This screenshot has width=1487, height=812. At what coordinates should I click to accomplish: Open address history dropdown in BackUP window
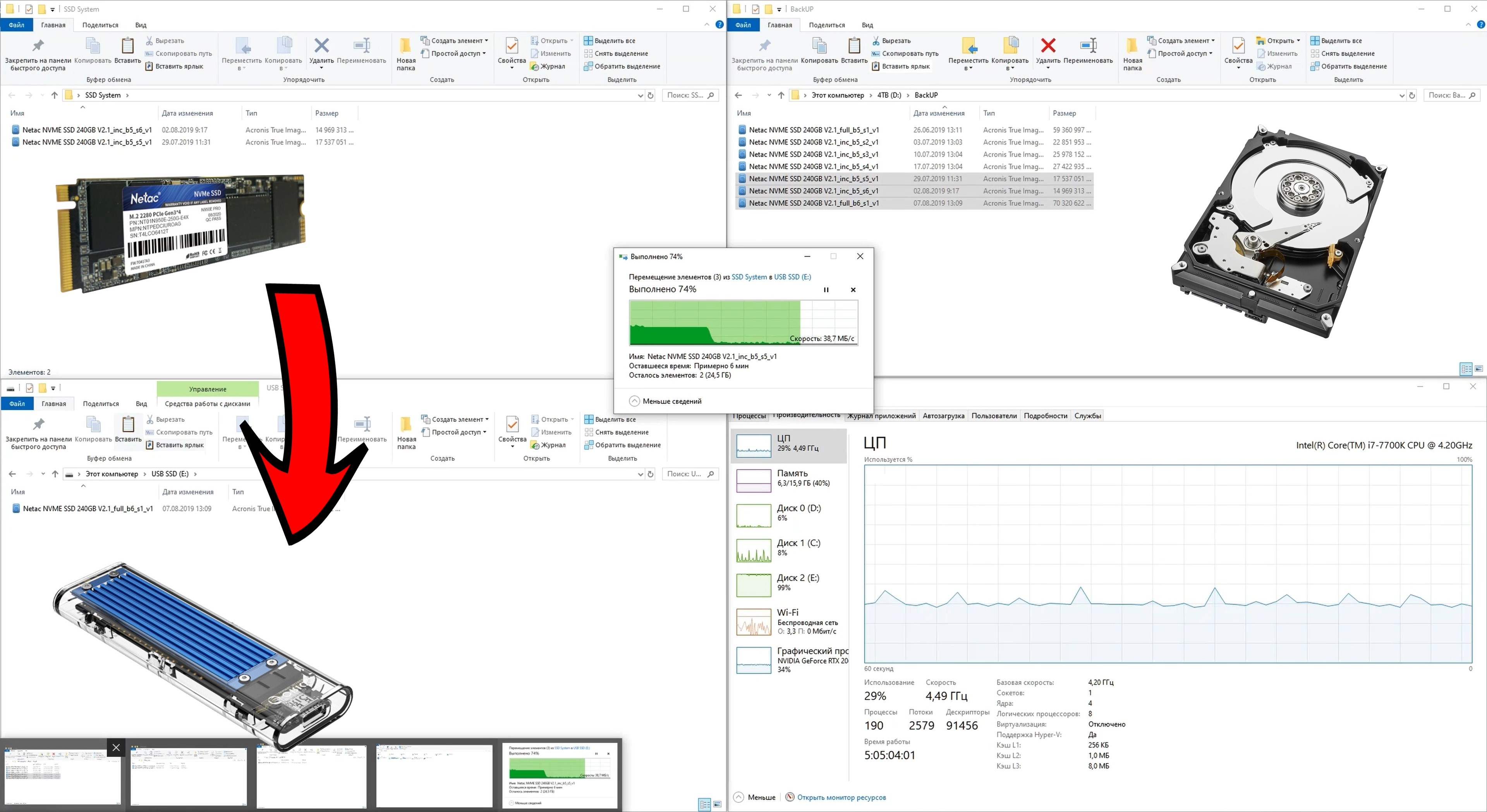[x=1401, y=95]
